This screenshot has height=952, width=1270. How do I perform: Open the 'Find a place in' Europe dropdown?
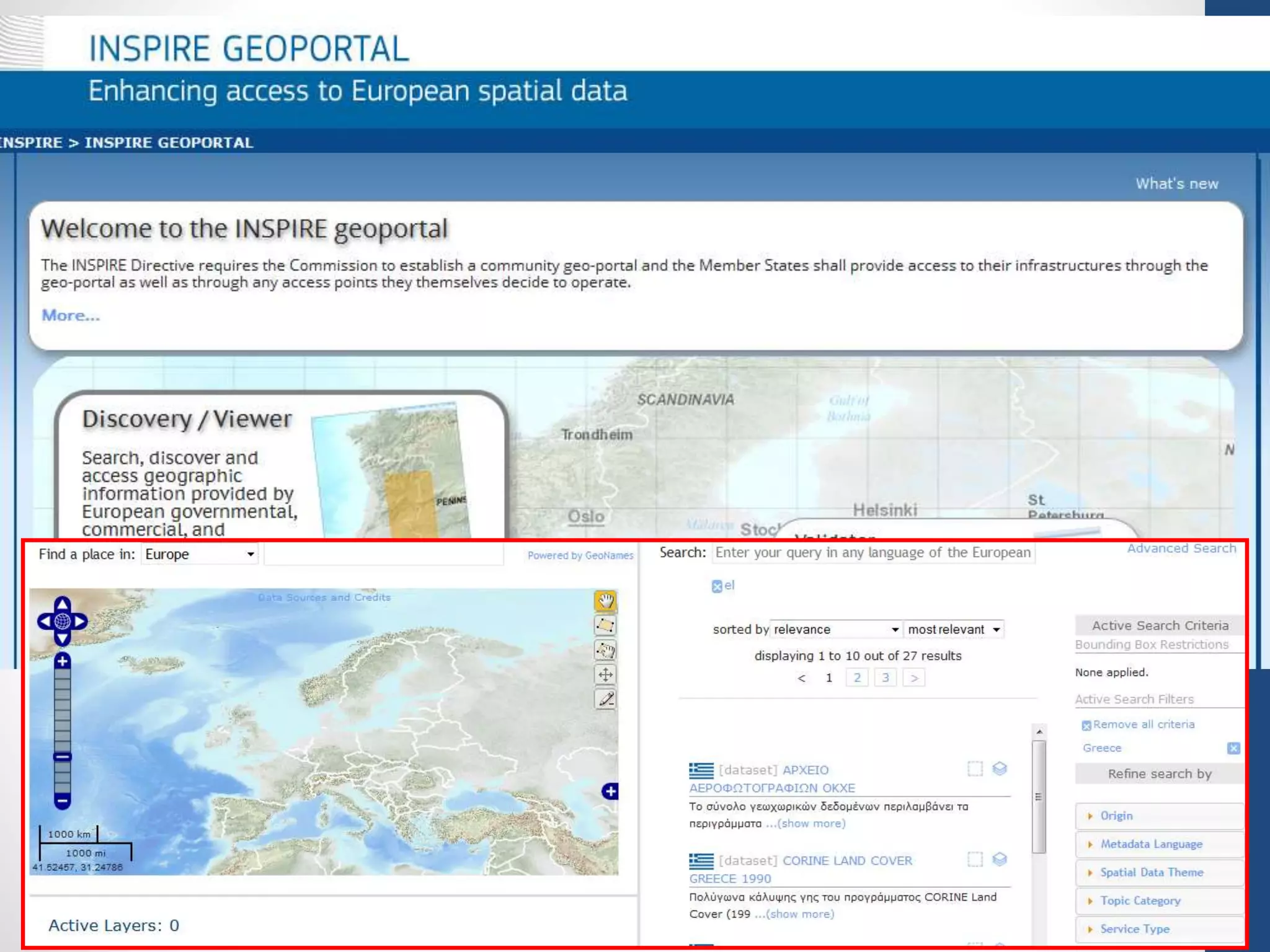click(199, 554)
